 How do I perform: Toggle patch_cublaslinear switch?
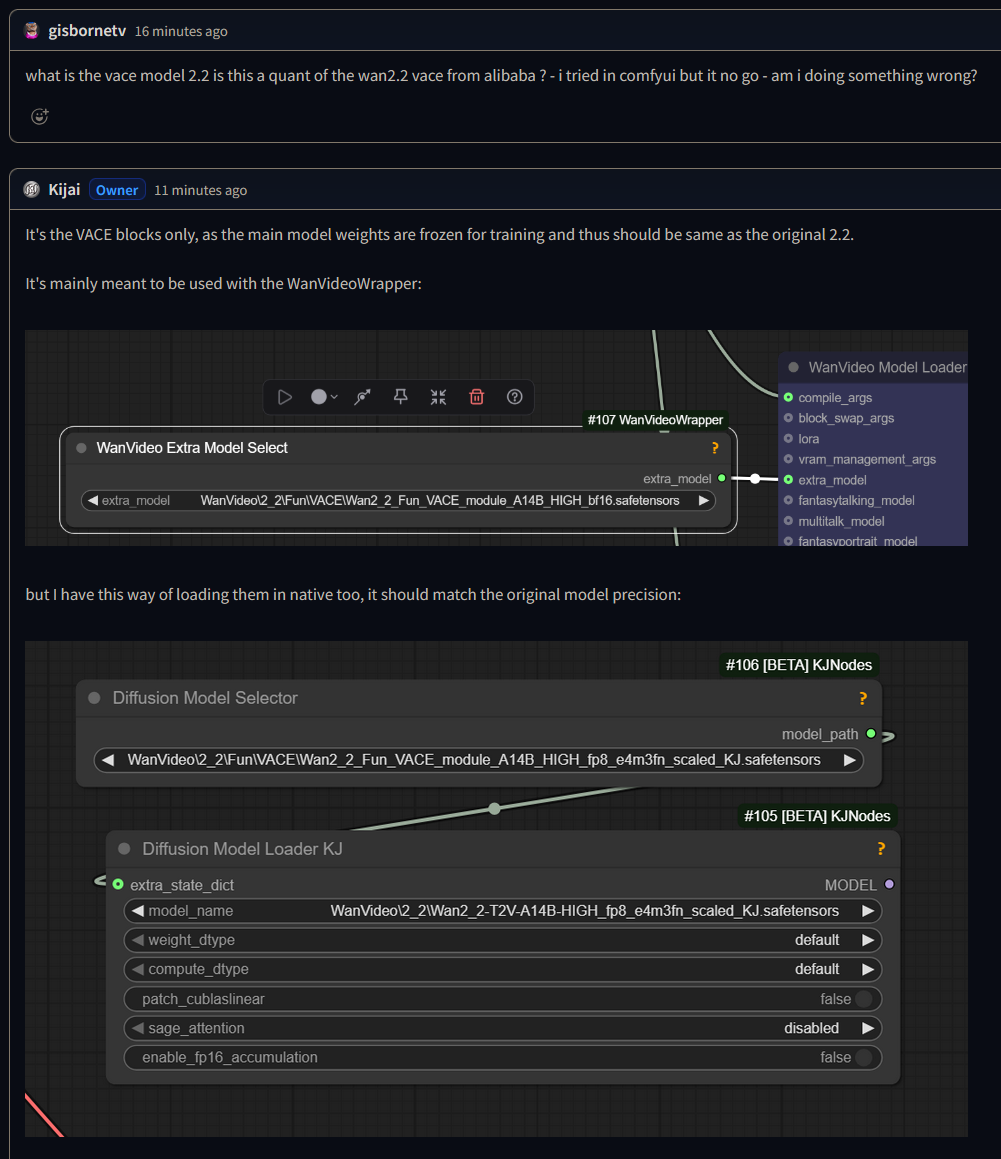[863, 999]
